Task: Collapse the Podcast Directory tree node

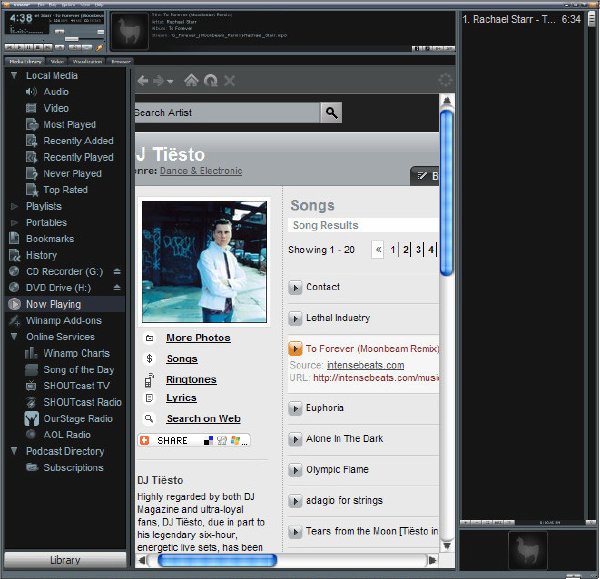Action: [x=14, y=451]
